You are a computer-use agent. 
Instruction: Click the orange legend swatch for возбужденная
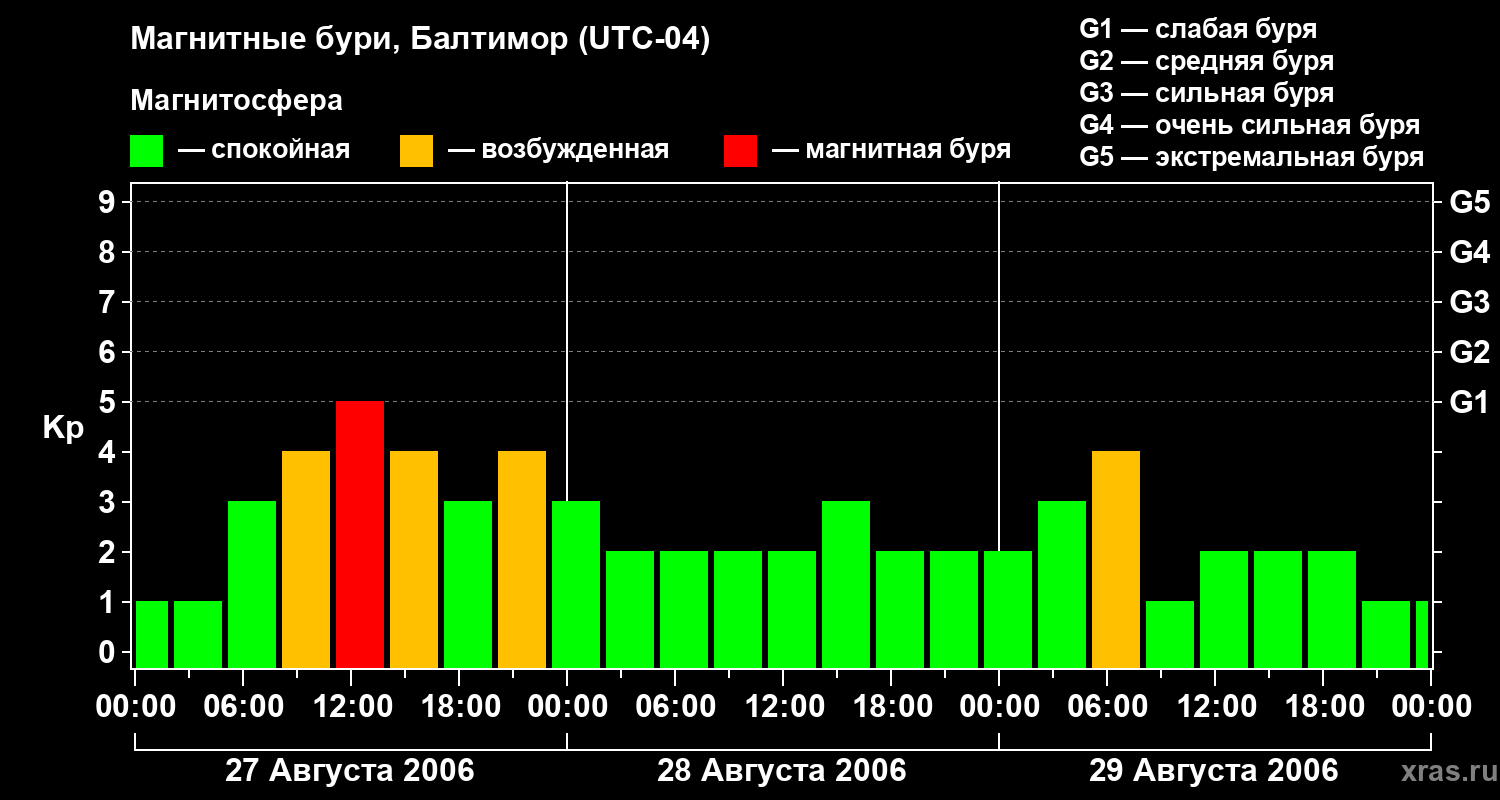[417, 151]
